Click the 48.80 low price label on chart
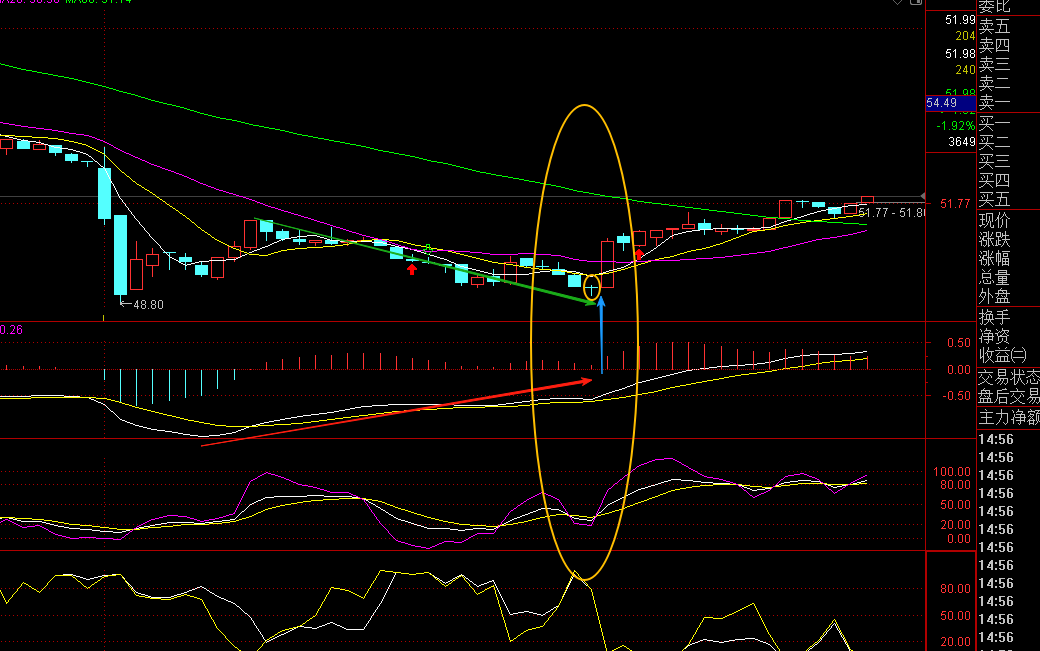 148,305
